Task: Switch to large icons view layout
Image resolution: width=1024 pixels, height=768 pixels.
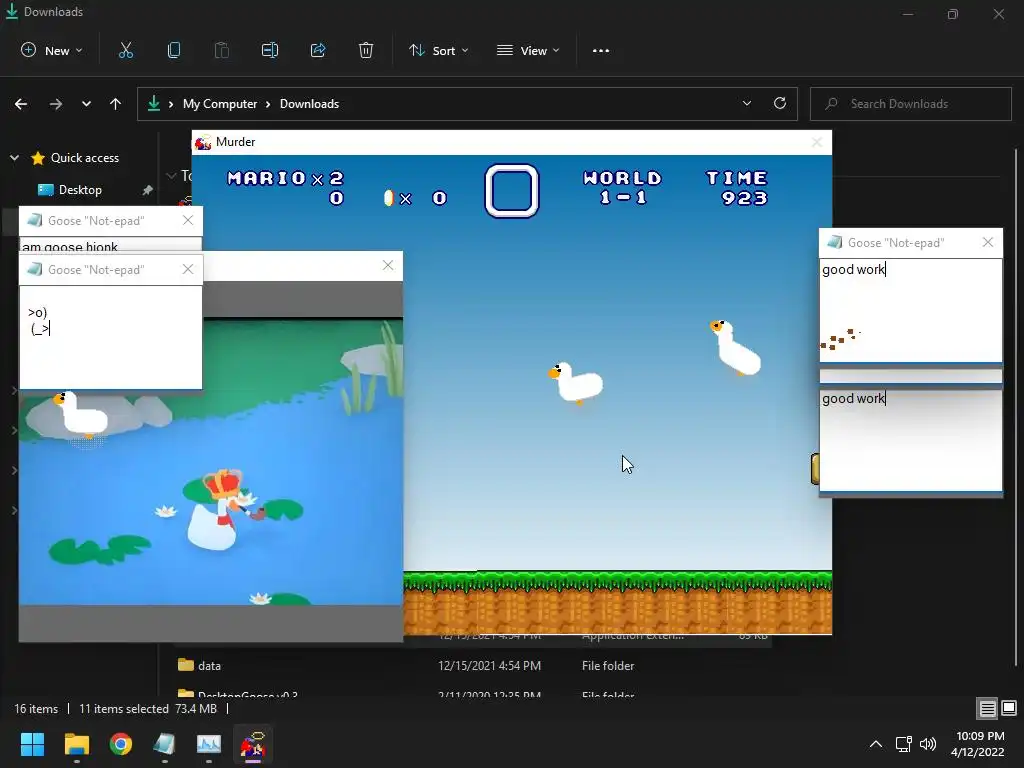Action: (x=1009, y=708)
